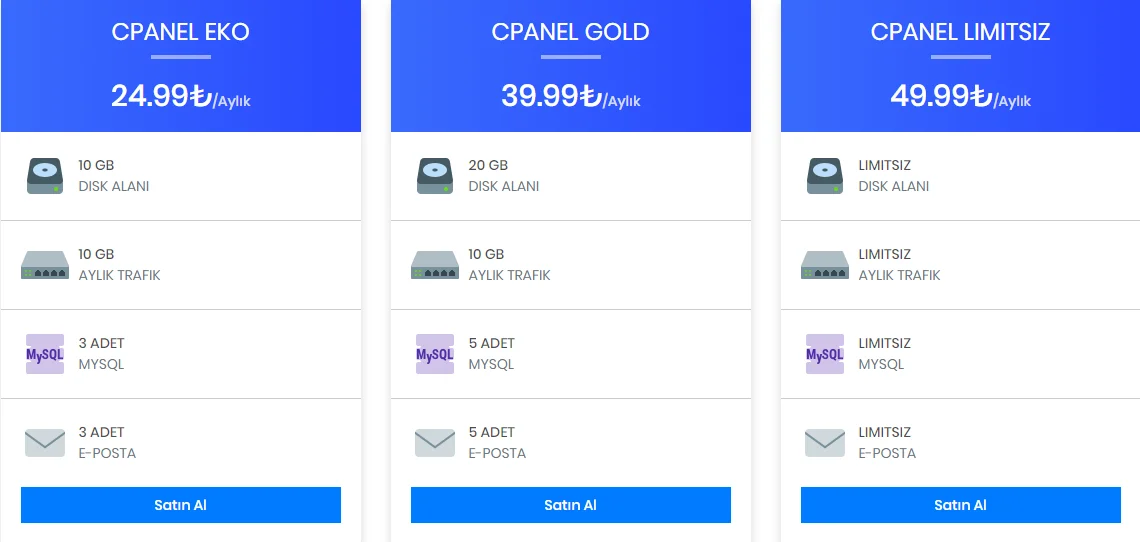Screen dimensions: 1140x542
Task: Click the envelope icon in CPANEL LIMITSIZ
Action: point(825,443)
